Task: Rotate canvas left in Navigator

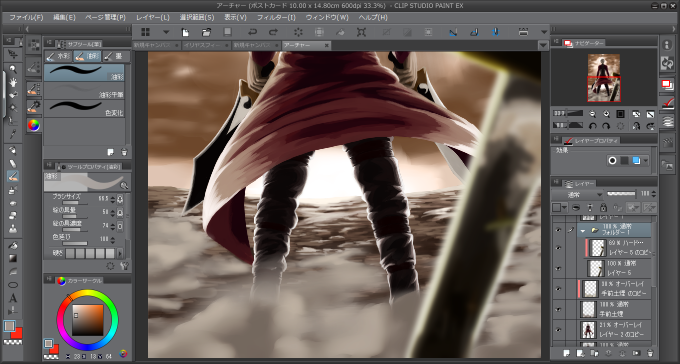Action: (x=592, y=126)
